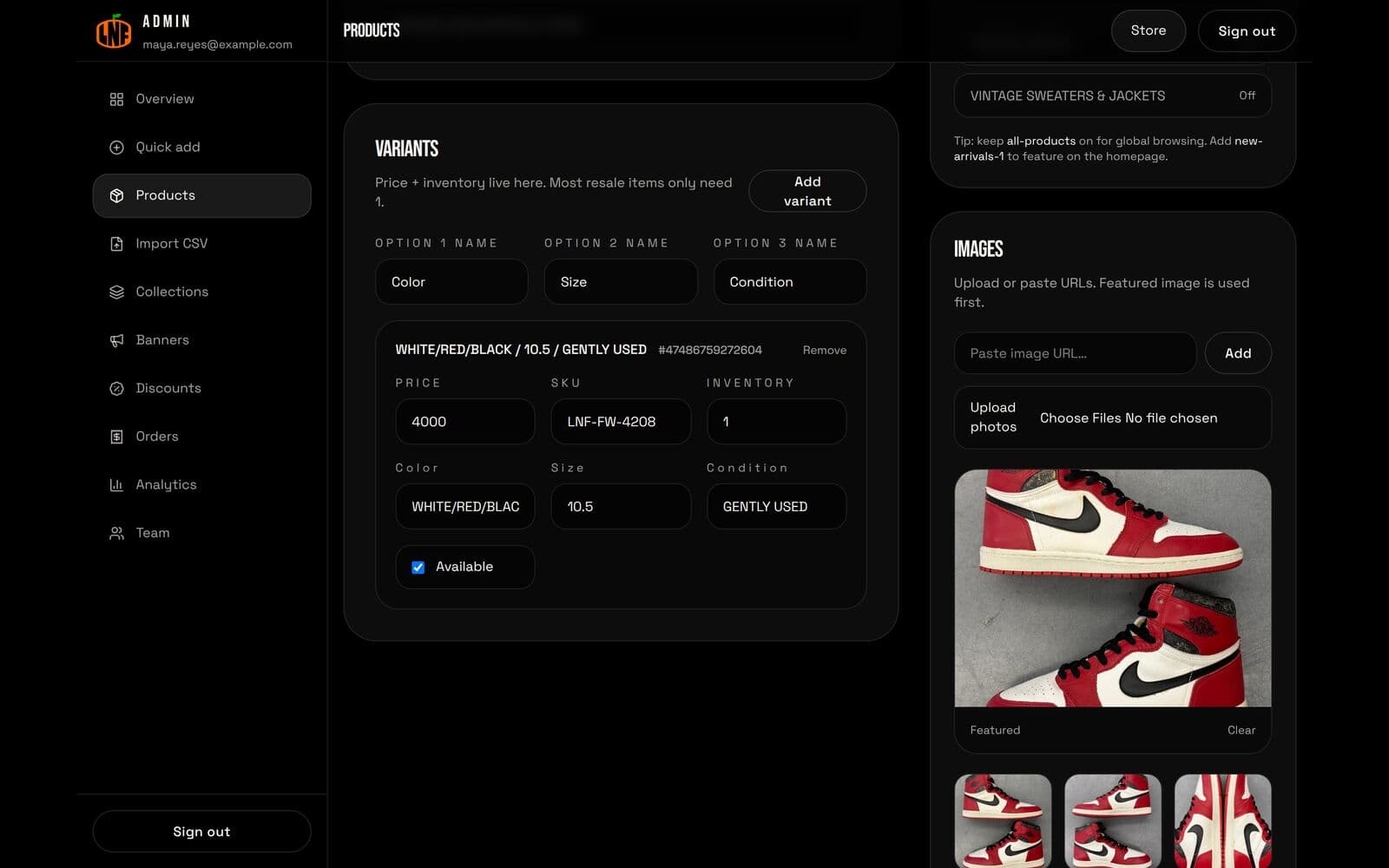Click the Orders receipt icon

pyautogui.click(x=116, y=437)
